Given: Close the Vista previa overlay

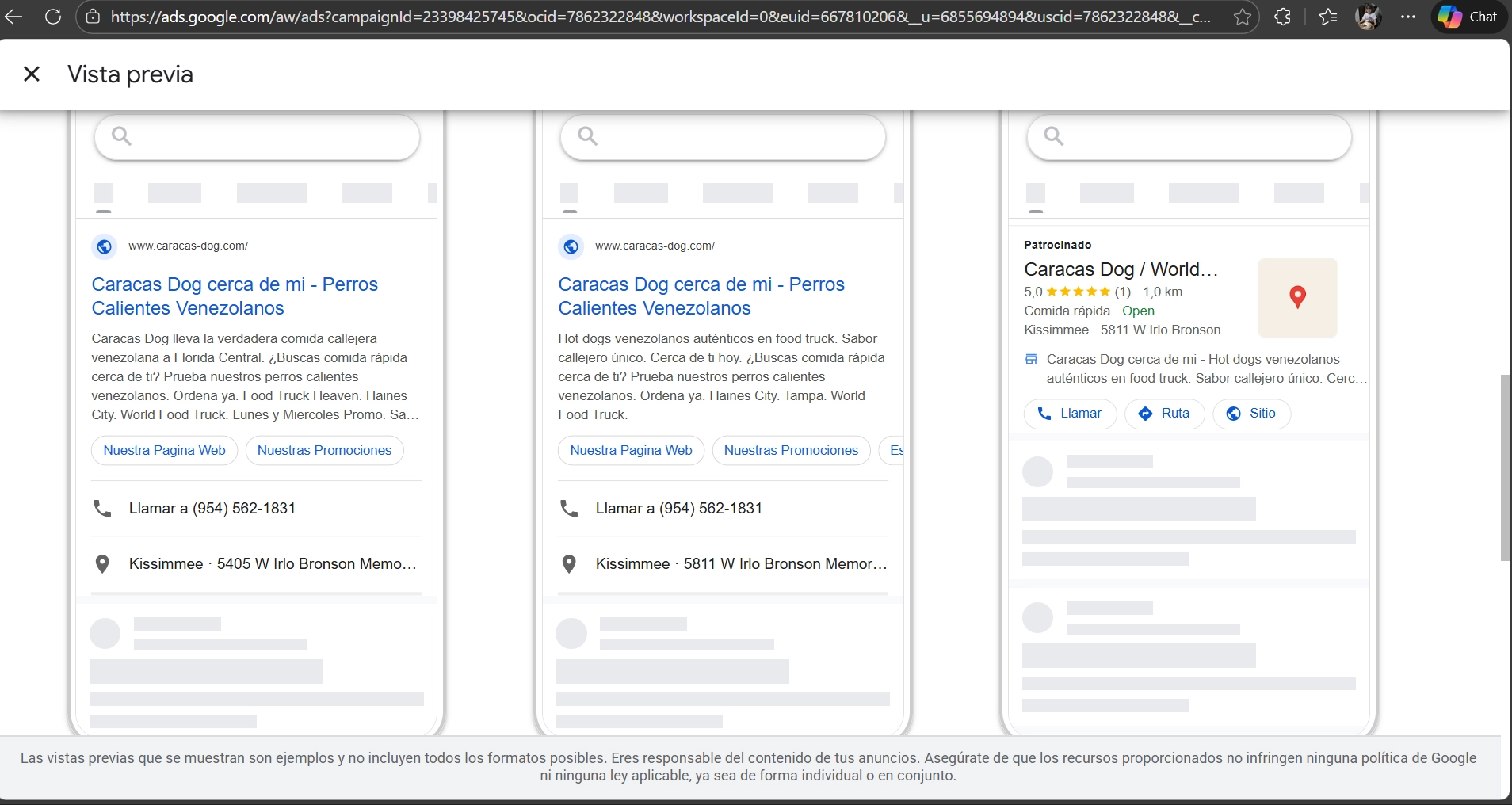Looking at the screenshot, I should coord(32,74).
